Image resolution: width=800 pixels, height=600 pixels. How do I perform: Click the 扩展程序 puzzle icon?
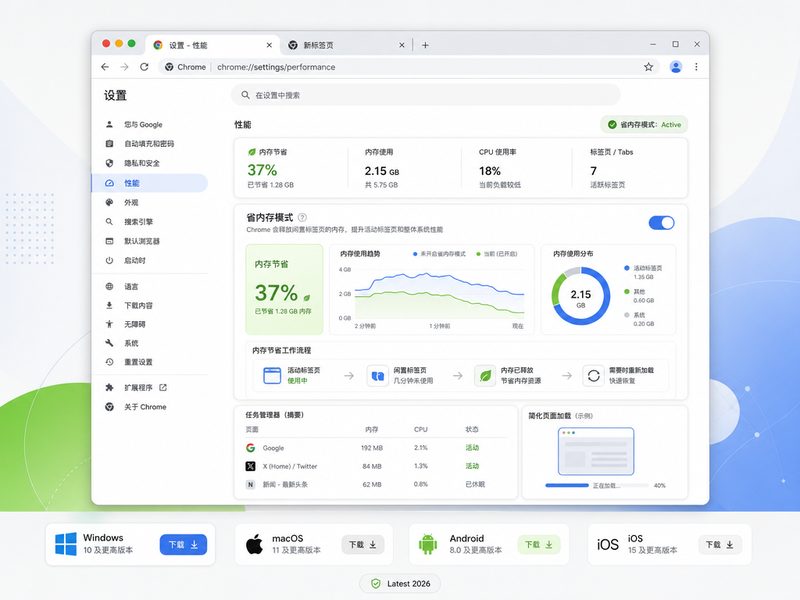[x=109, y=388]
